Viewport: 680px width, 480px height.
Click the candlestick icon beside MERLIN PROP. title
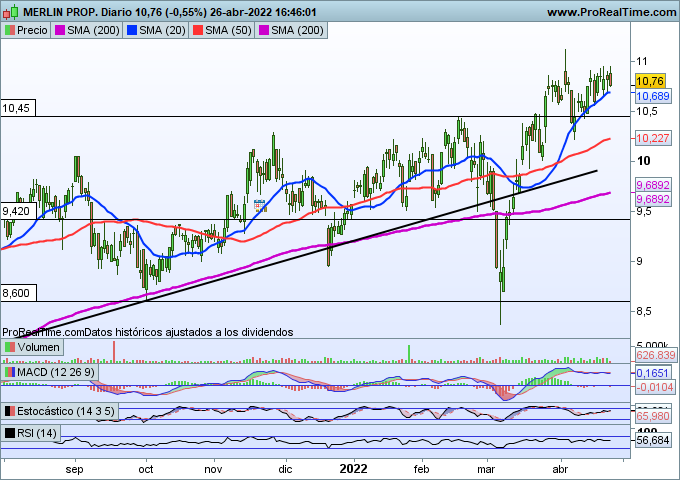(10, 12)
